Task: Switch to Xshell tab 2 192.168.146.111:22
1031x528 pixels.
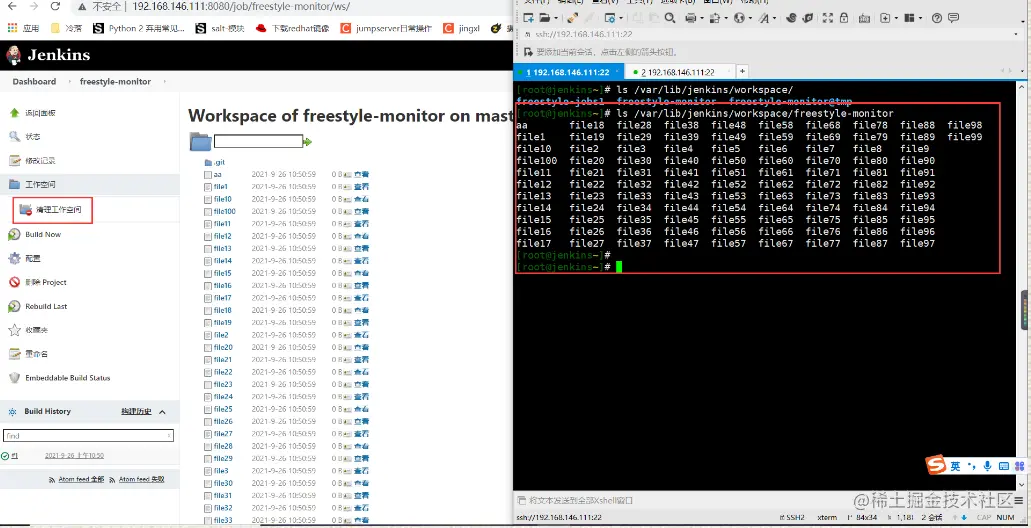Action: pyautogui.click(x=678, y=72)
